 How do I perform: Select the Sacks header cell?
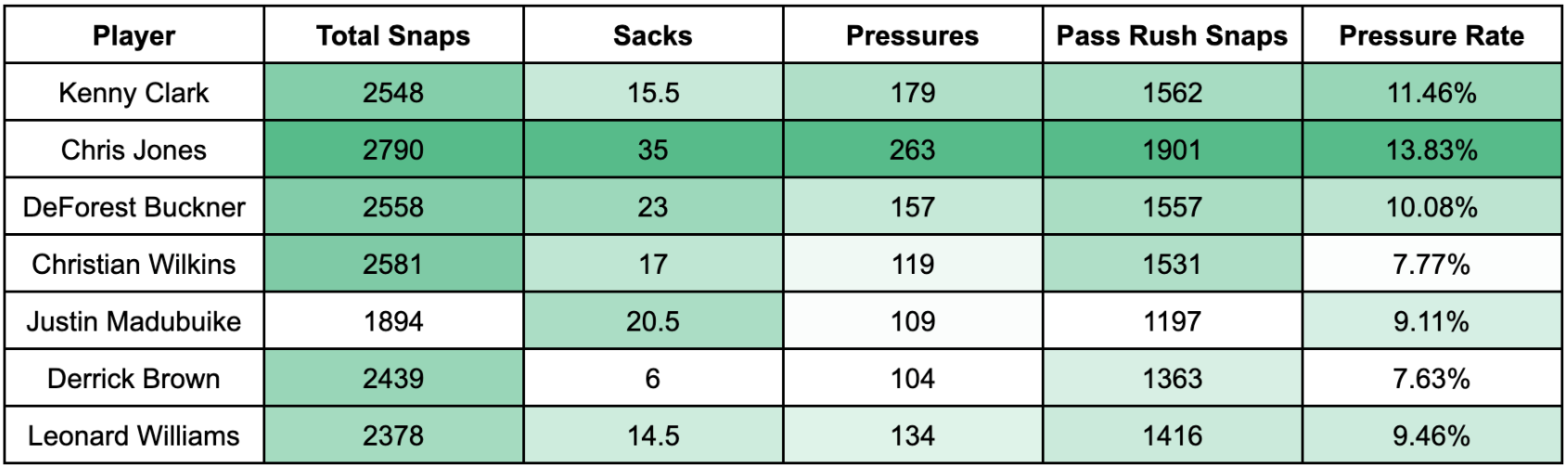point(653,36)
